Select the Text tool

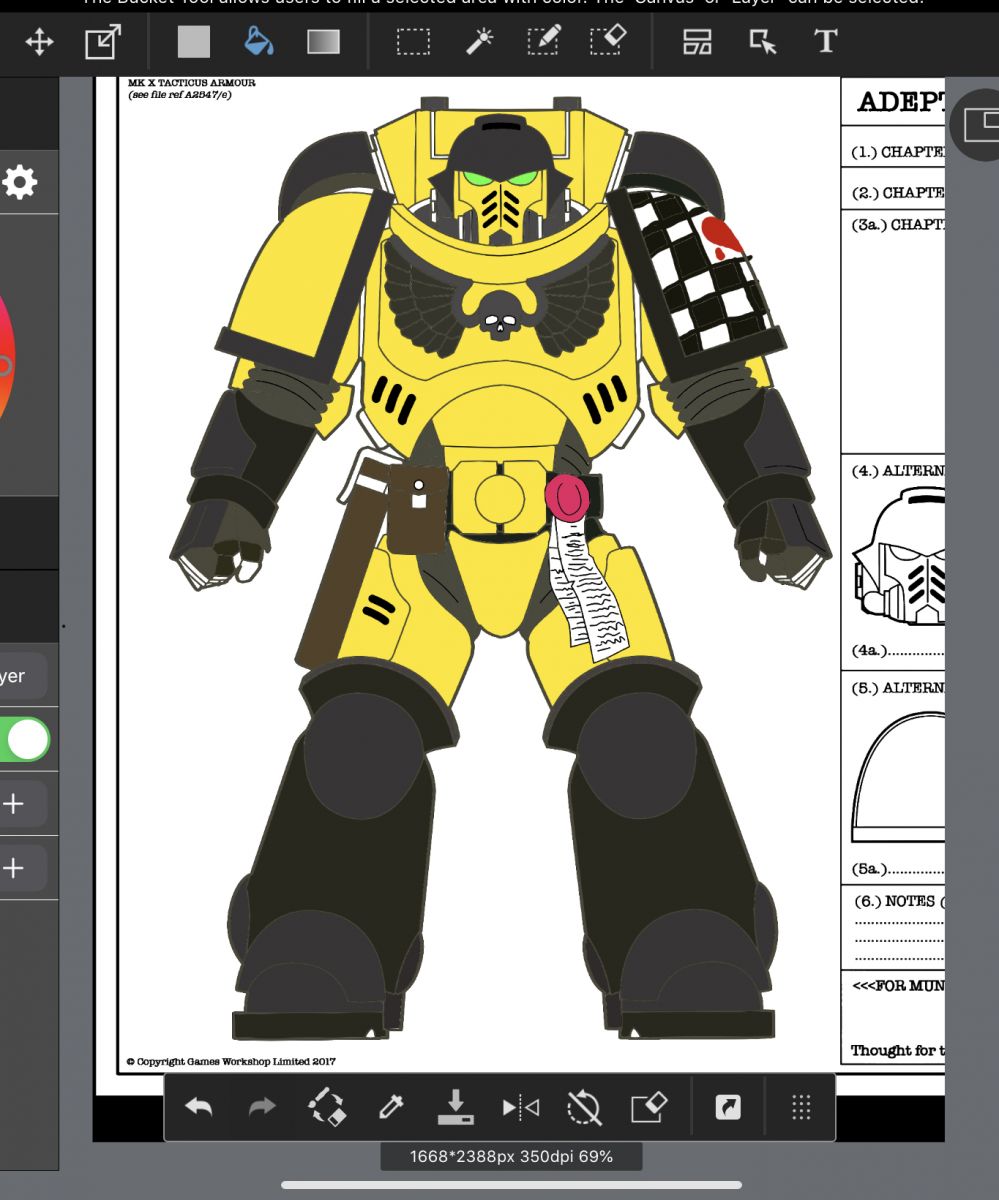(x=825, y=42)
